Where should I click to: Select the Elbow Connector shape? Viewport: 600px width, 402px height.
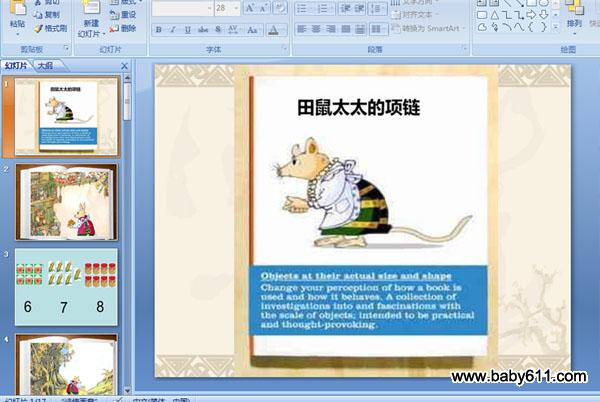pyautogui.click(x=507, y=15)
